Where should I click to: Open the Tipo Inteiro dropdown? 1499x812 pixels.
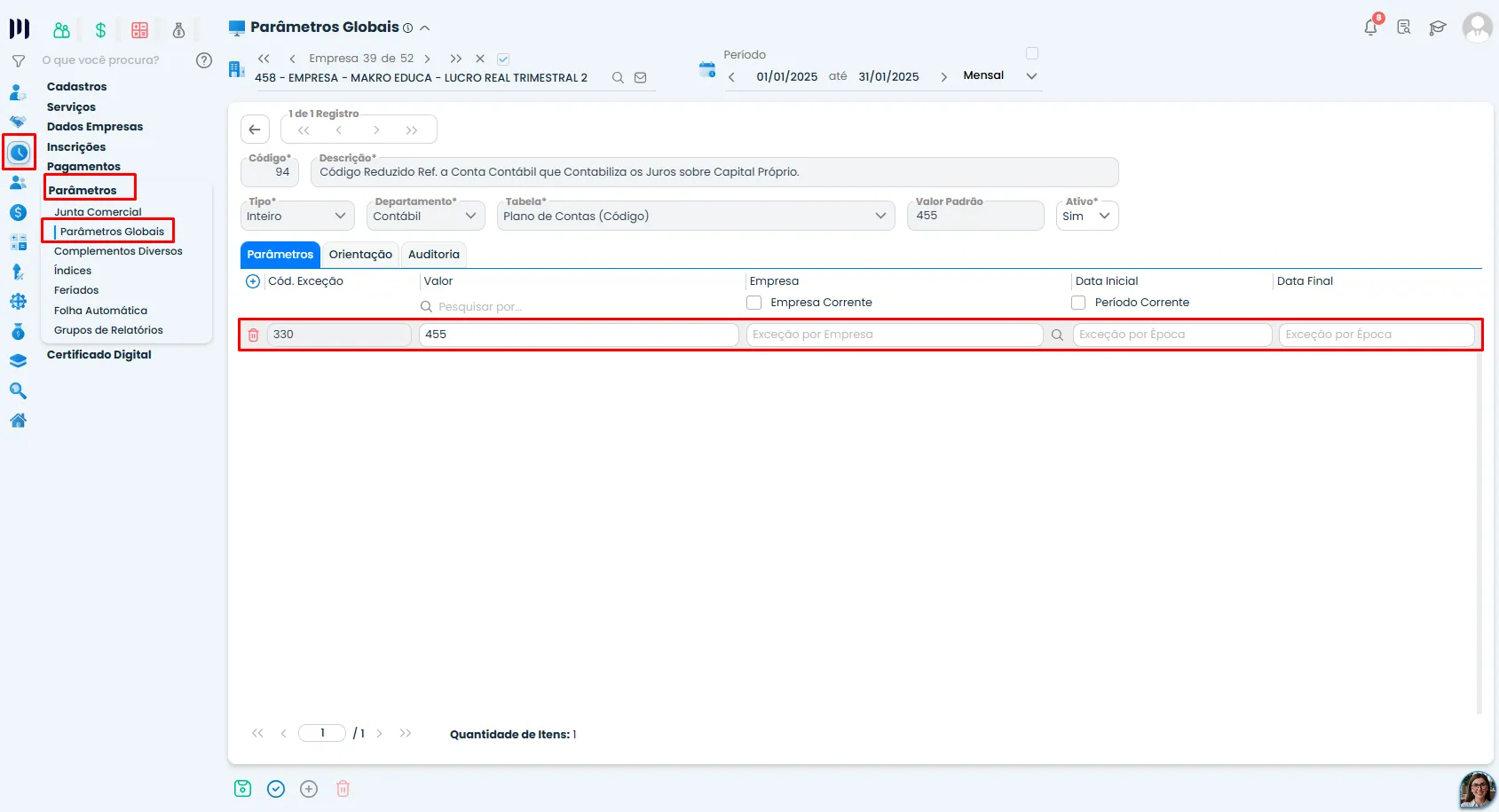coord(297,216)
